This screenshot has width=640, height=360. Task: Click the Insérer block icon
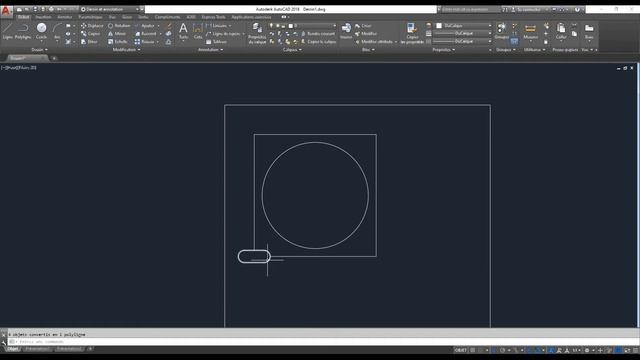346,31
